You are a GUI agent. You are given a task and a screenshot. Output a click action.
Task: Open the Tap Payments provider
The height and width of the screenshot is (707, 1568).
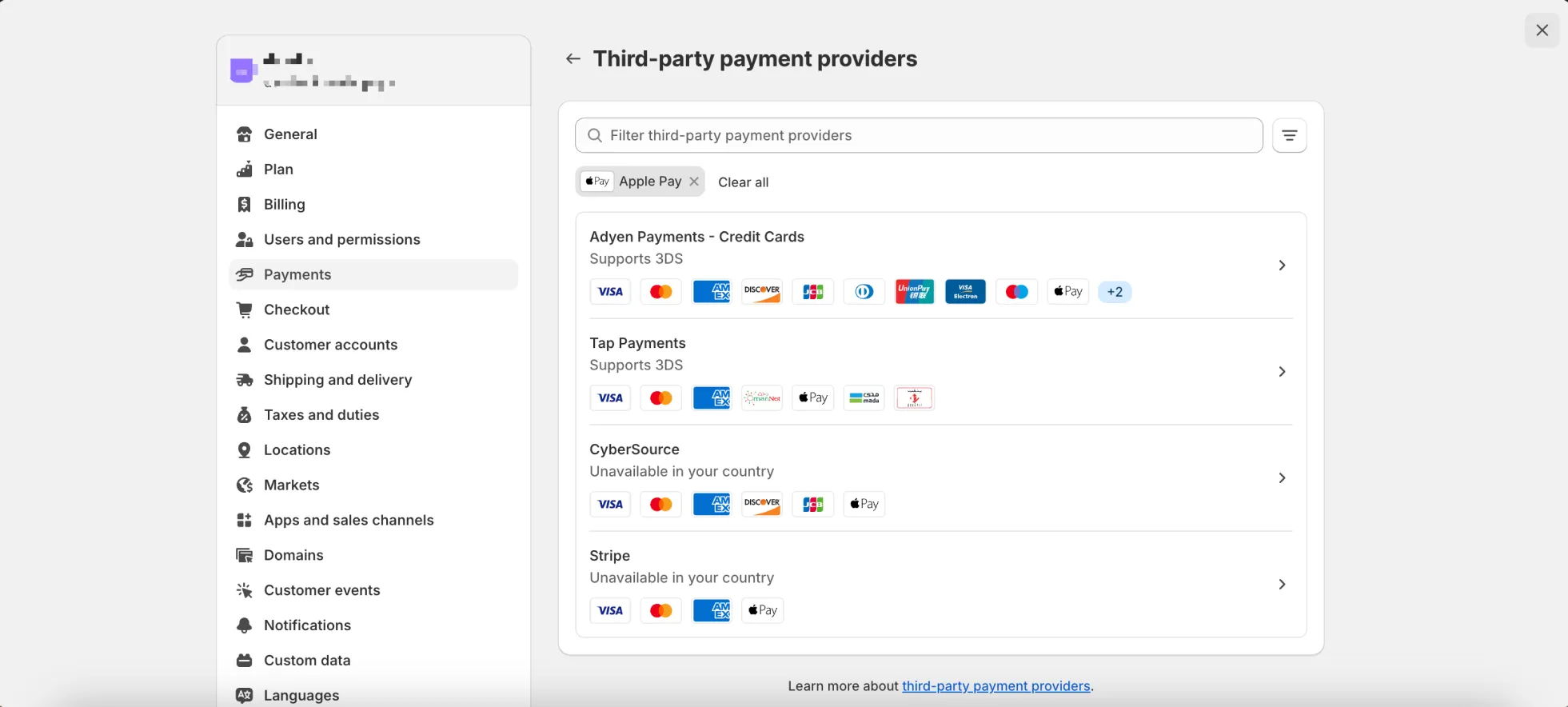940,372
